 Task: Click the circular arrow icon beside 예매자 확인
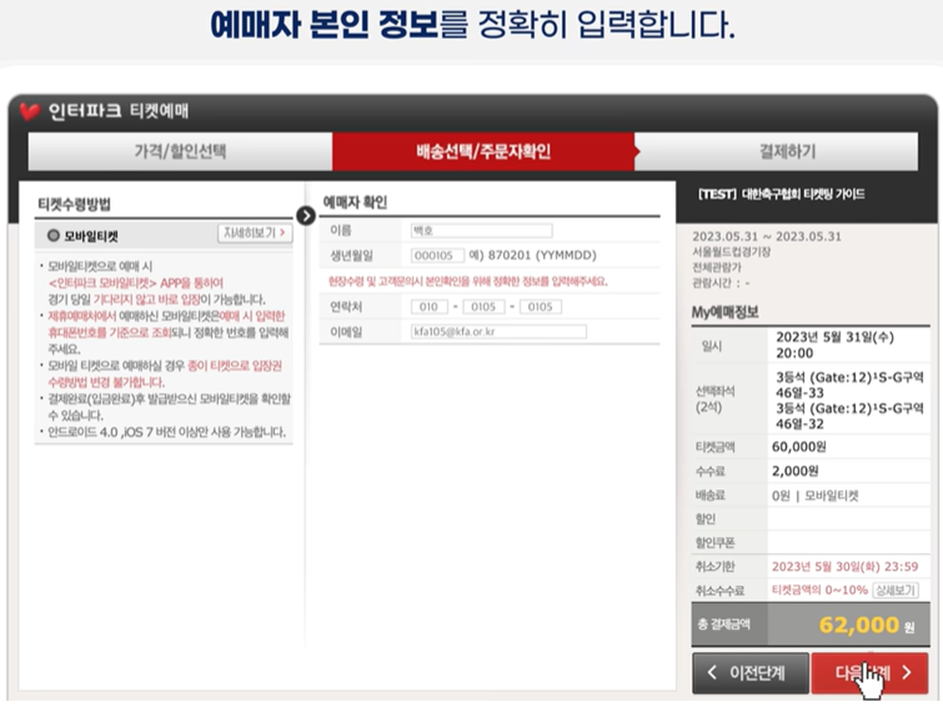coord(306,215)
